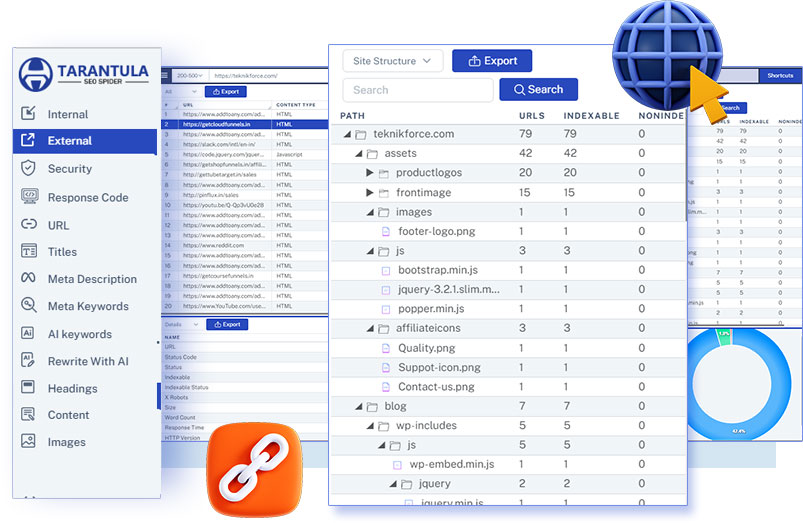Open the Site Structure dropdown
The width and height of the screenshot is (803, 523).
pyautogui.click(x=392, y=61)
